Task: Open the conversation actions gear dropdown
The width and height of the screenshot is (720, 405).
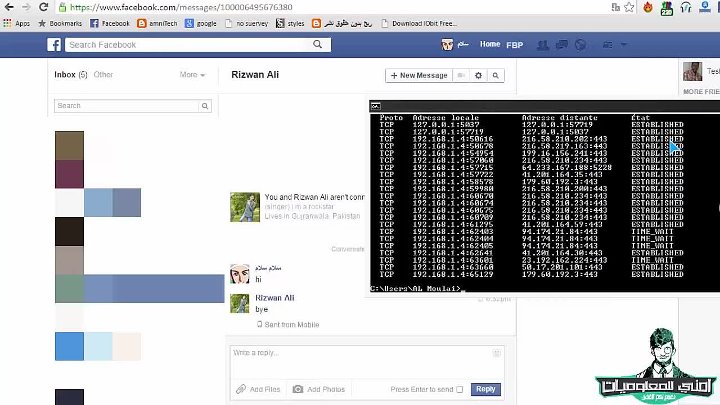Action: 479,76
